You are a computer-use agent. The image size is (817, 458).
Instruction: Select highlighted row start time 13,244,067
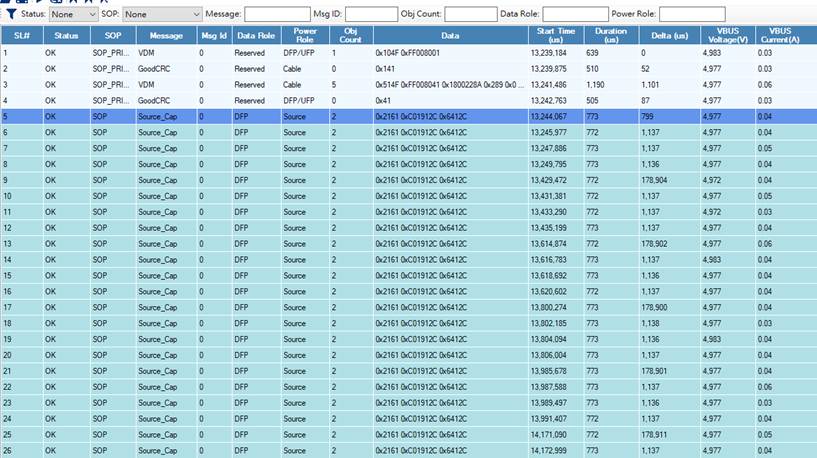click(549, 117)
